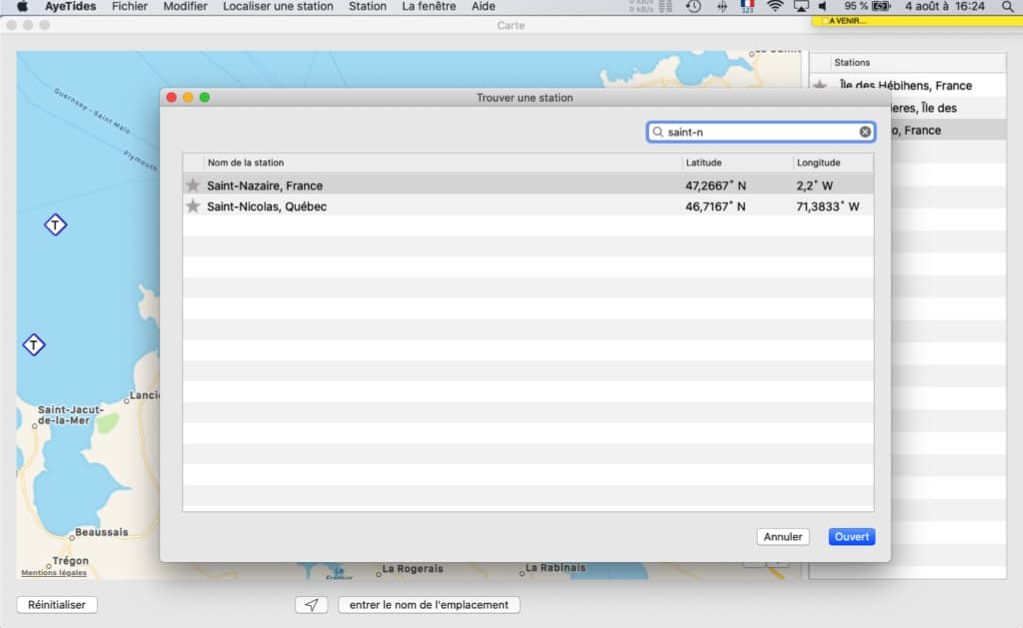The width and height of the screenshot is (1023, 628).
Task: Open Spotlight search in menu bar
Action: (1007, 7)
